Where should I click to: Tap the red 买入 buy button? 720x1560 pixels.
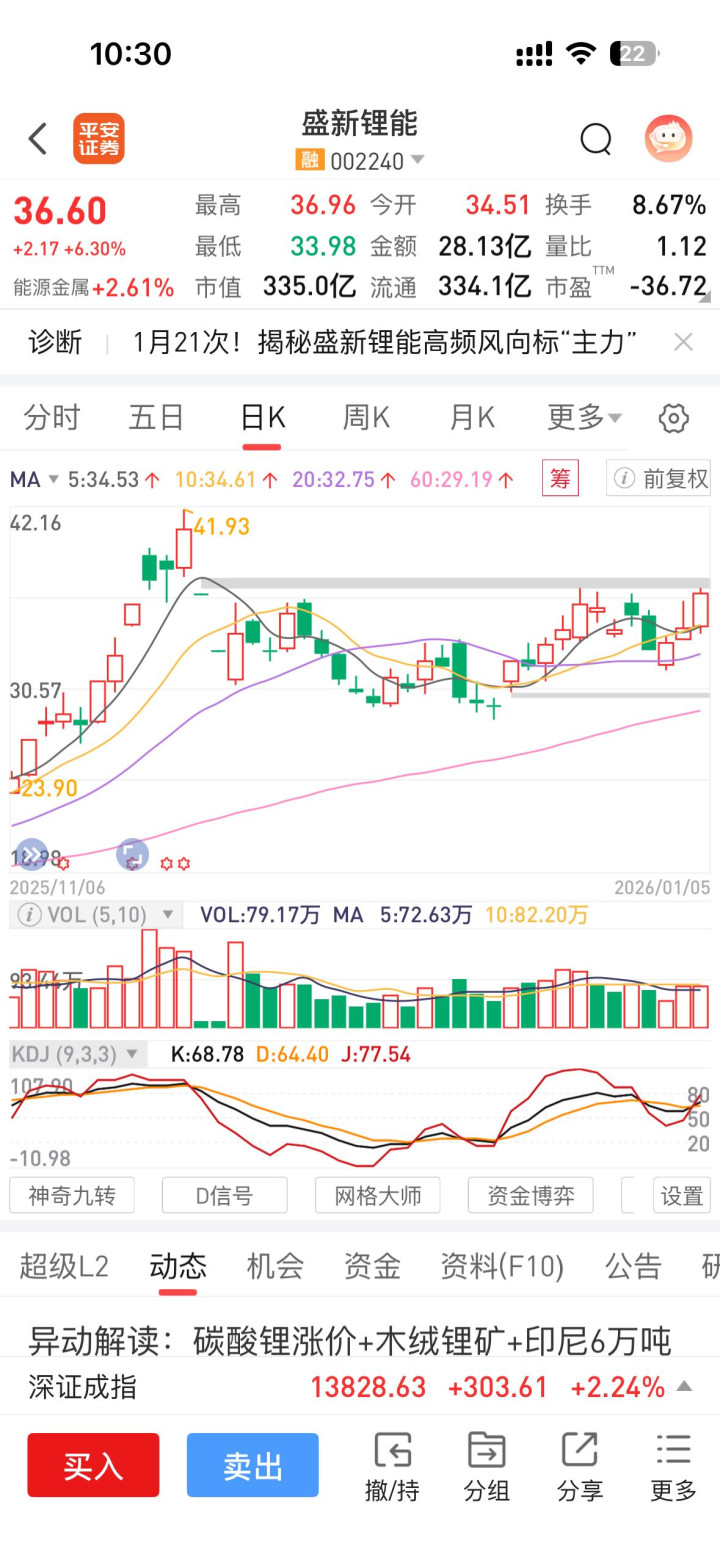click(x=93, y=1465)
